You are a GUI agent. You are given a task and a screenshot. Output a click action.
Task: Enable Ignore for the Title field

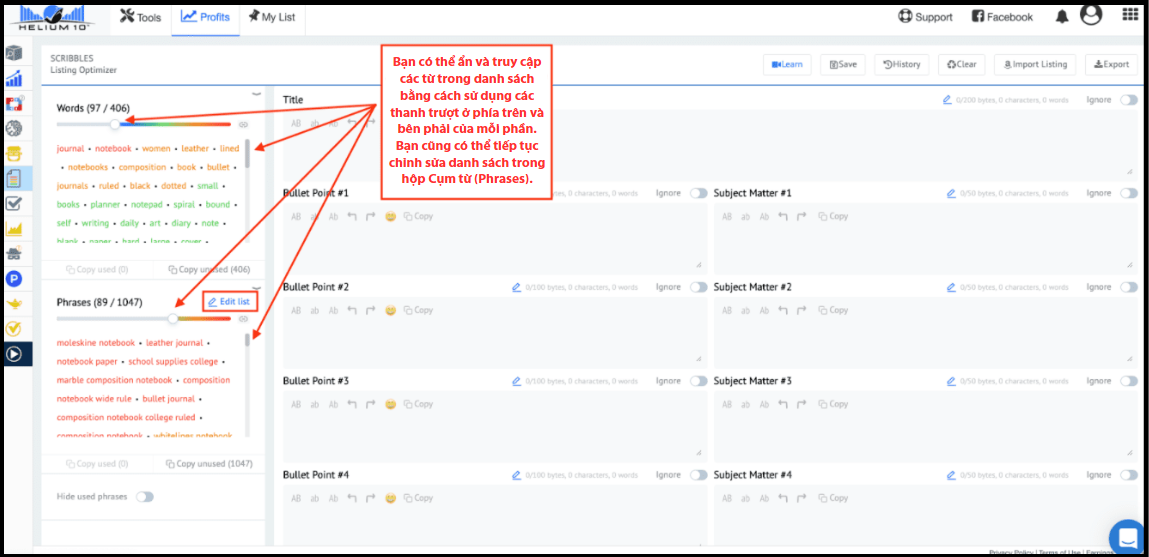(1129, 100)
